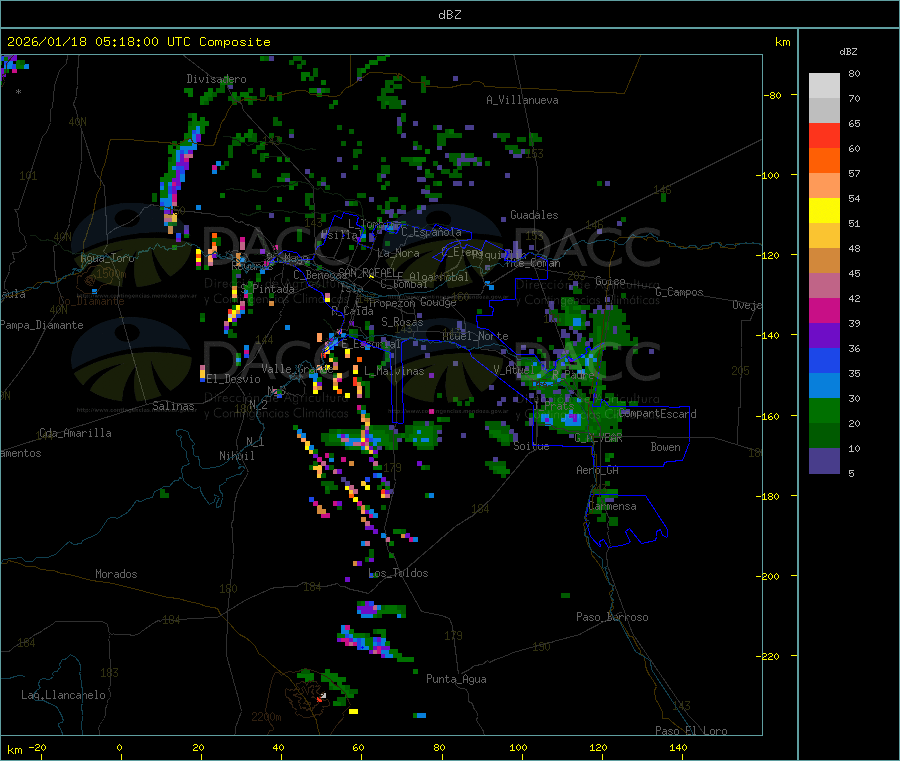Click the 'Lag.Llancanelo' map label
This screenshot has width=900, height=761.
tap(63, 696)
